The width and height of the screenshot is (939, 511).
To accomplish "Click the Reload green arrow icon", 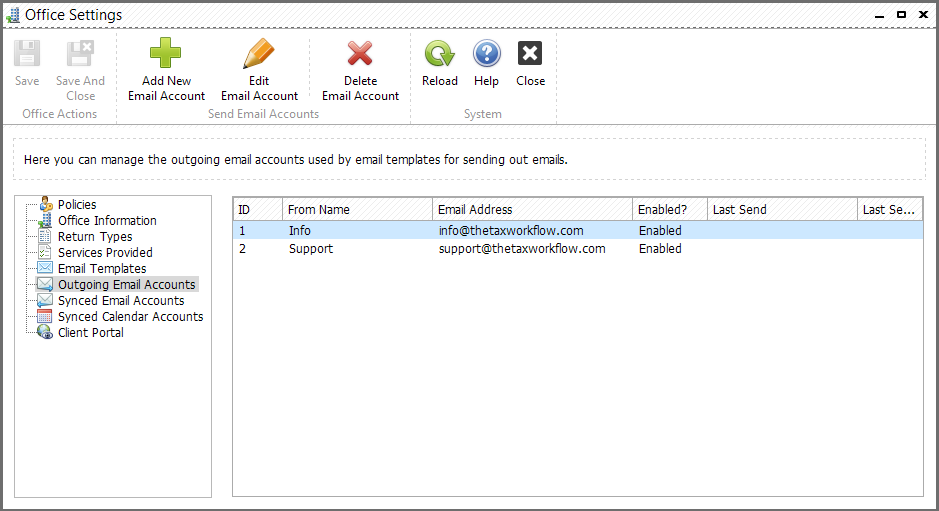I will pos(440,53).
